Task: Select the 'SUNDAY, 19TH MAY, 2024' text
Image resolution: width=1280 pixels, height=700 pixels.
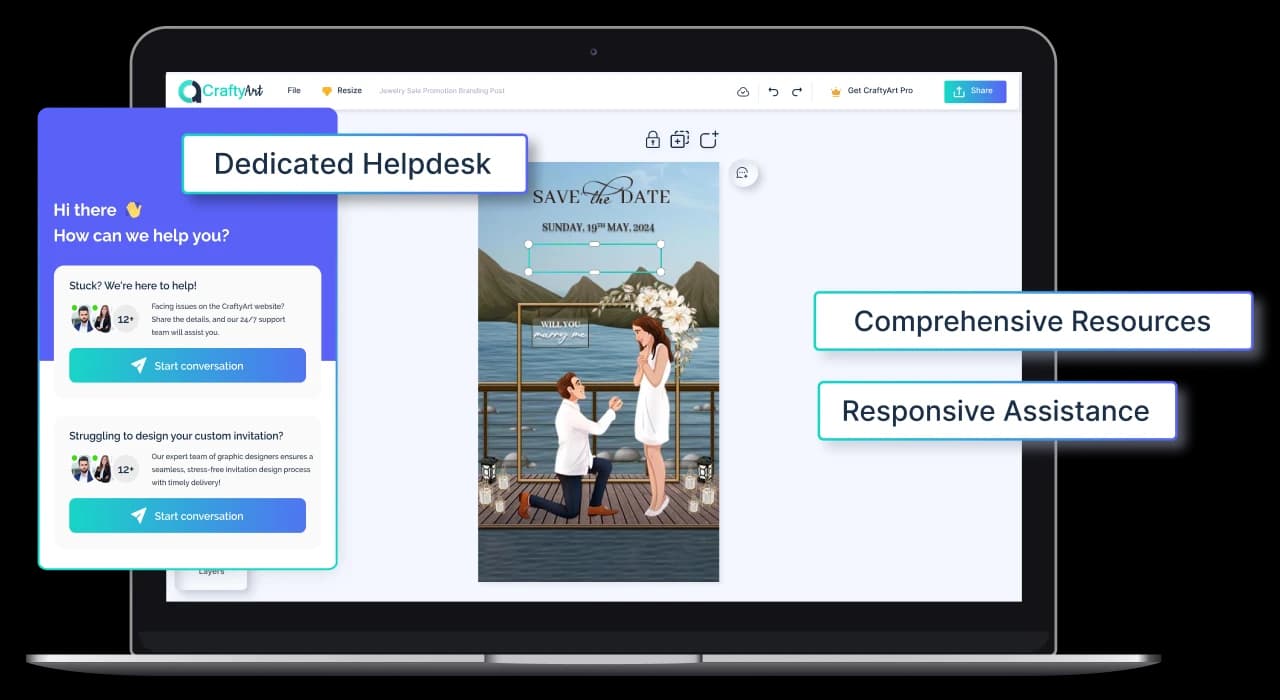Action: point(598,228)
